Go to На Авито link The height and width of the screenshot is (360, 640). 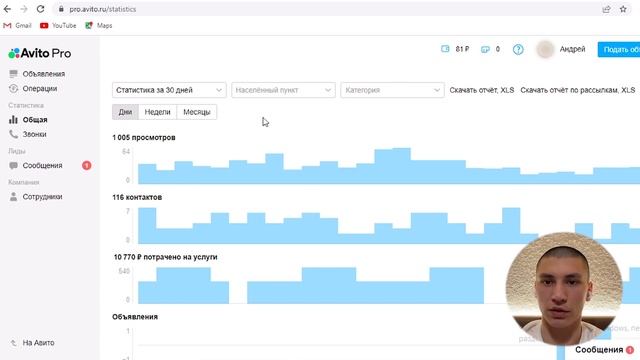tap(38, 343)
